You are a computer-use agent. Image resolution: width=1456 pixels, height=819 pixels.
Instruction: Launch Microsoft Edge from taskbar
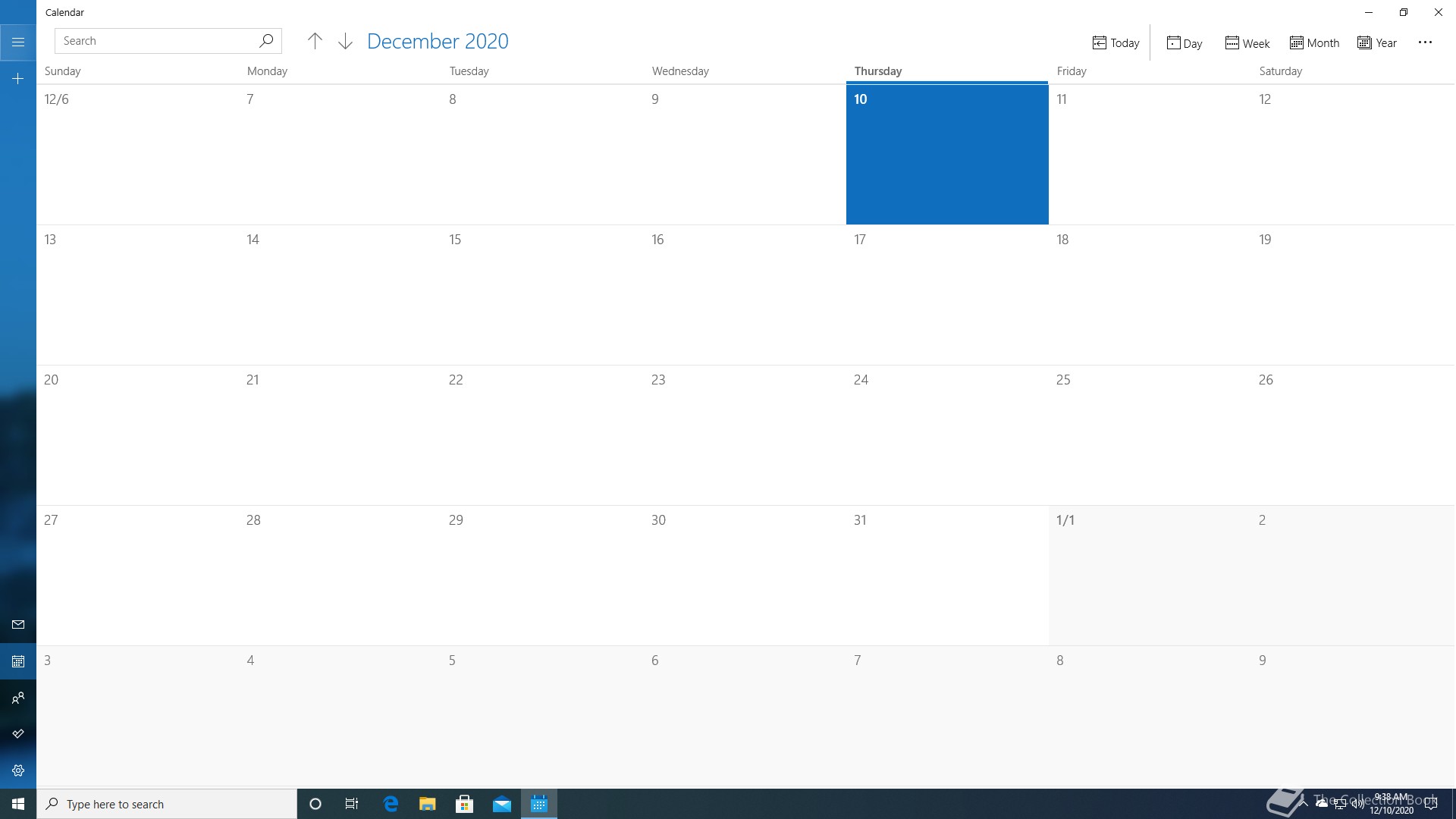click(x=391, y=804)
